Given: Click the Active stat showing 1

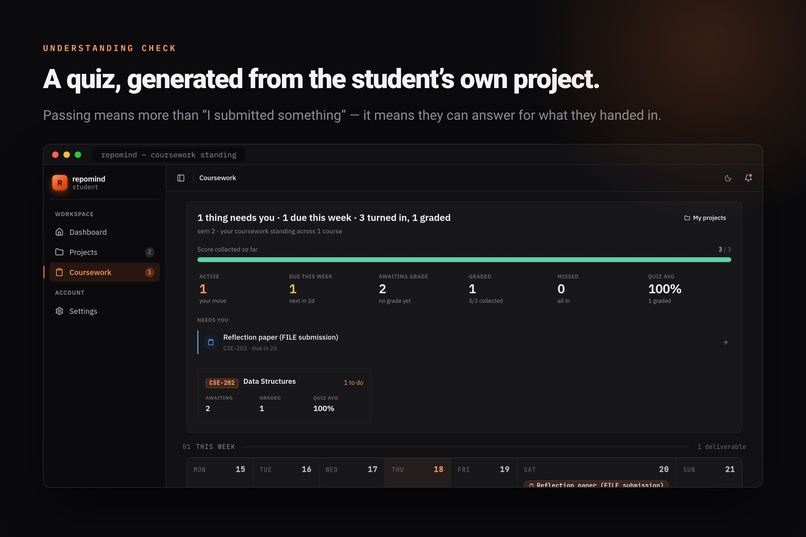Looking at the screenshot, I should tap(212, 288).
